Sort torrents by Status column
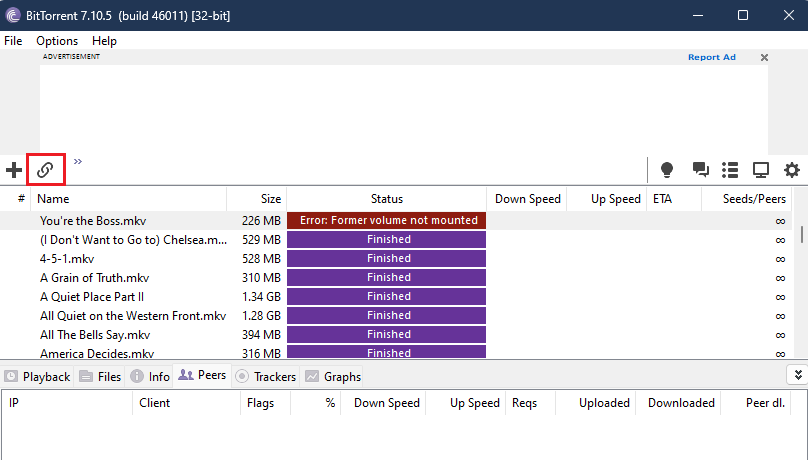 click(386, 199)
